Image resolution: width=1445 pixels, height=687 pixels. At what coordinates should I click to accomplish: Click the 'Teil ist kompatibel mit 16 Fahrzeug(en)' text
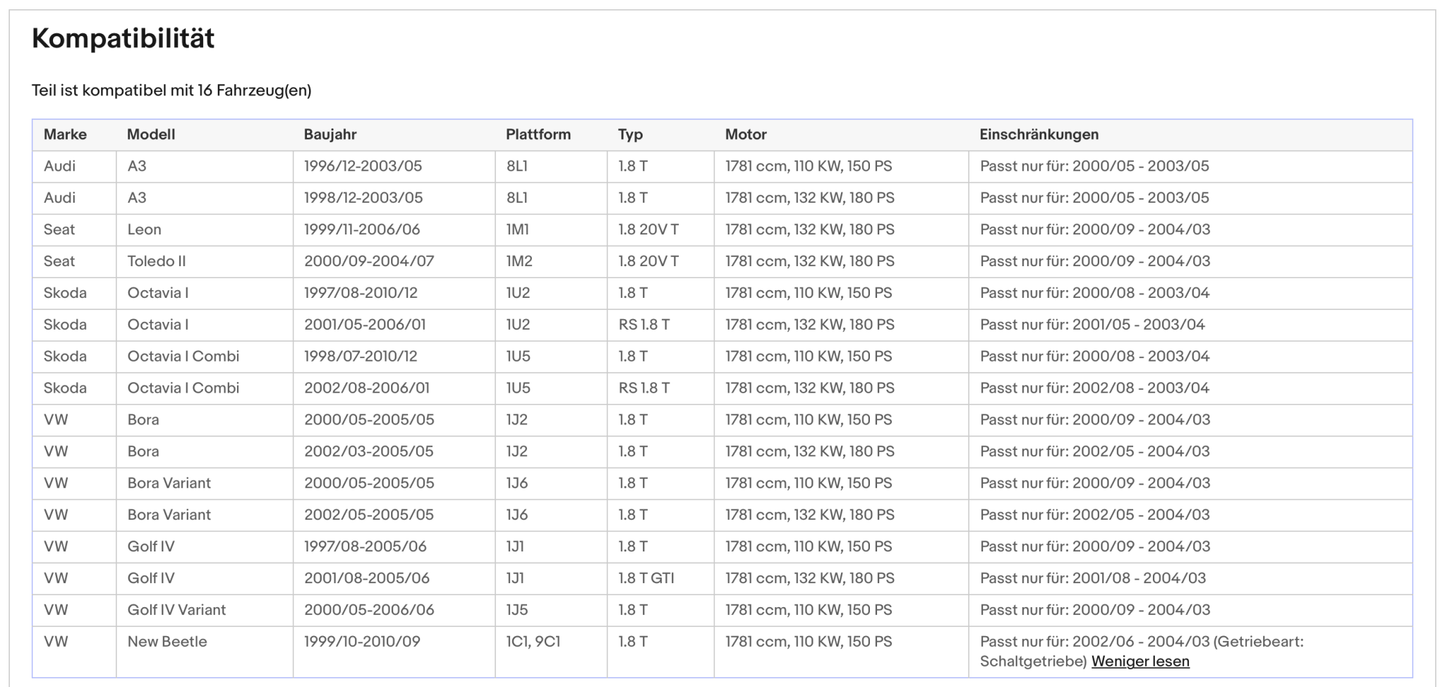point(171,90)
